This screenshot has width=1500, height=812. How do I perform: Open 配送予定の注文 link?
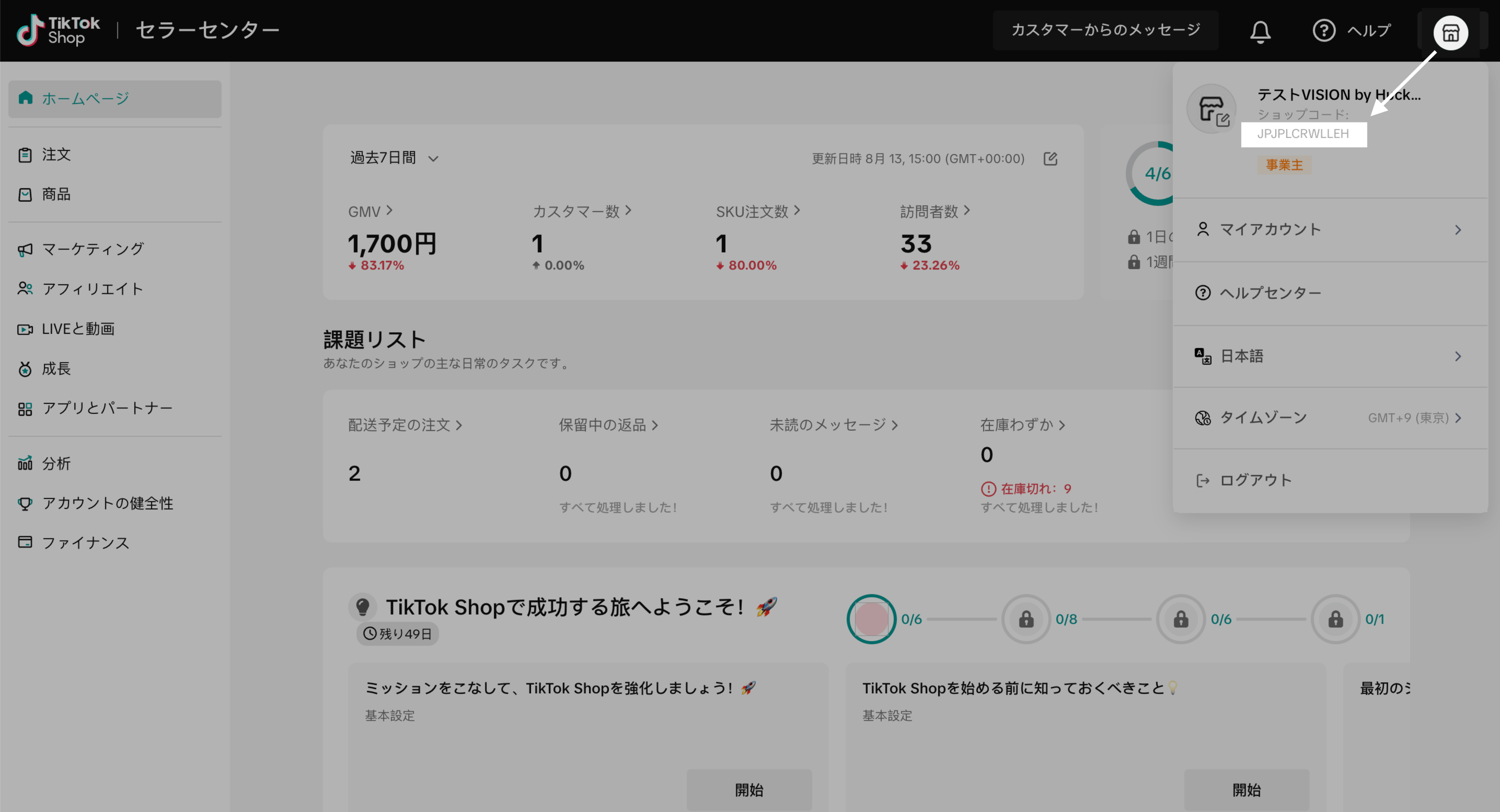coord(405,425)
